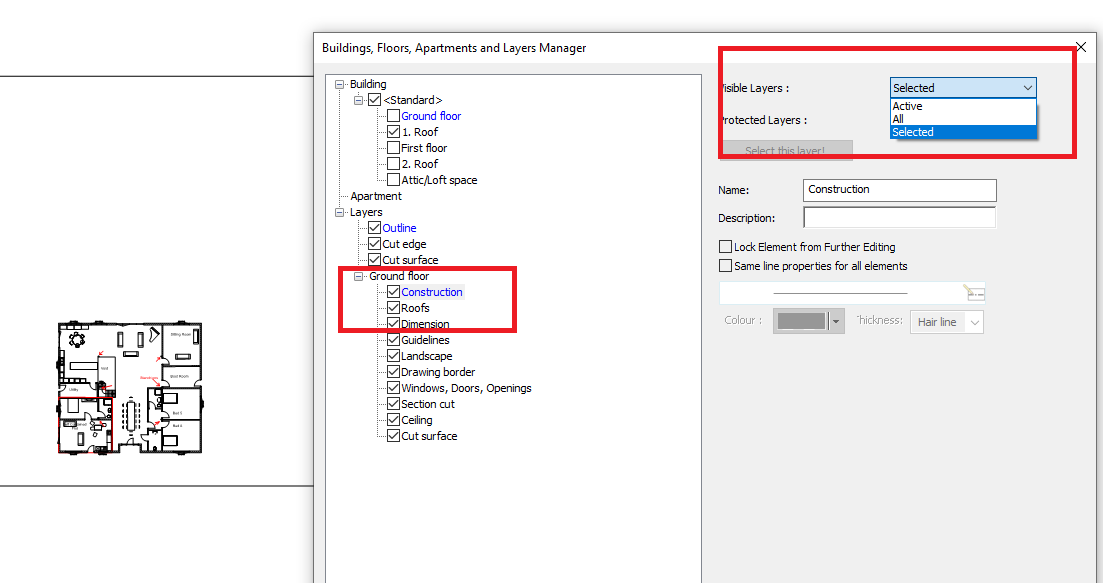The width and height of the screenshot is (1103, 583).
Task: Choose All in Visible Layers list
Action: point(963,119)
